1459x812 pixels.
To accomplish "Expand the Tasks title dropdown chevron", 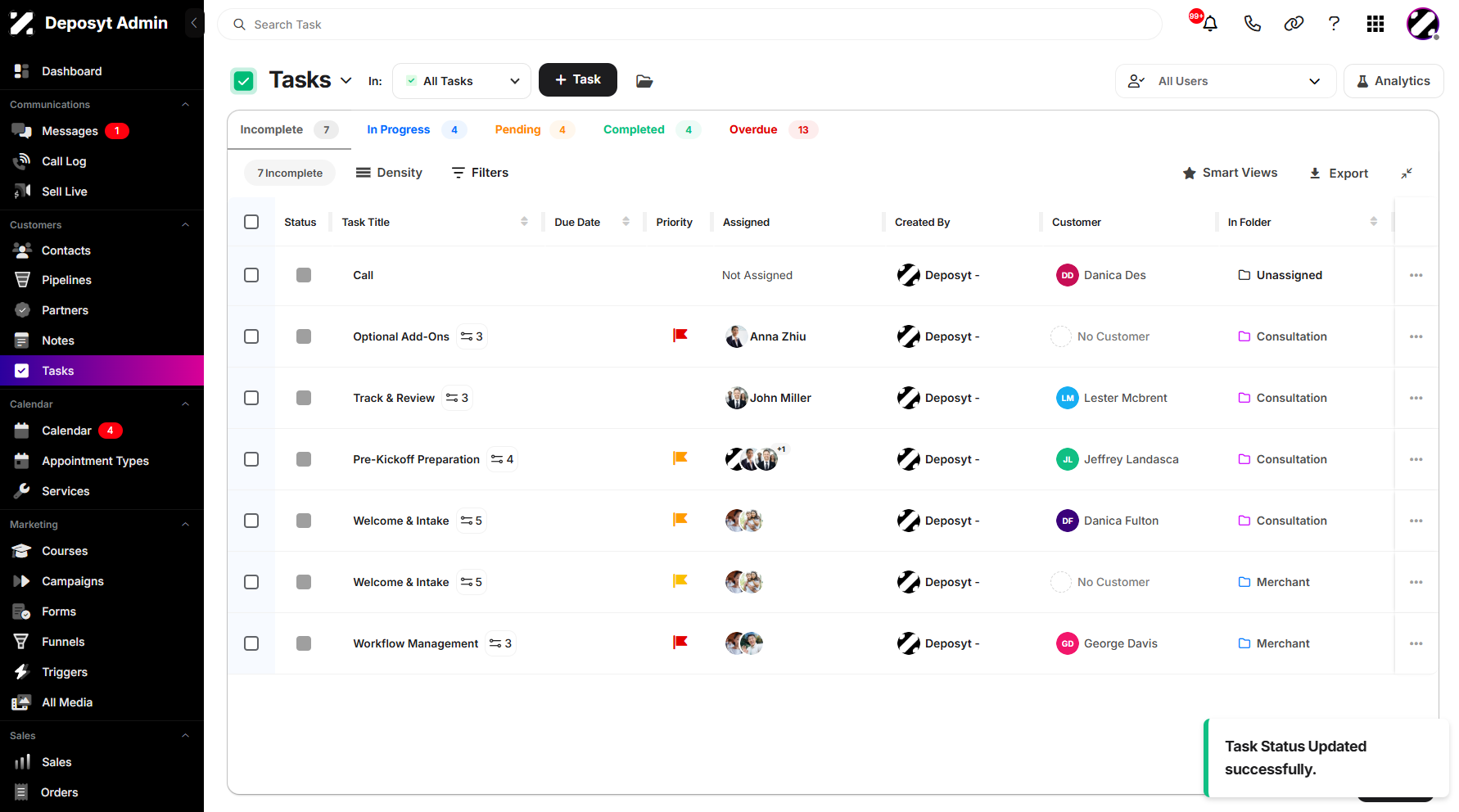I will point(346,80).
